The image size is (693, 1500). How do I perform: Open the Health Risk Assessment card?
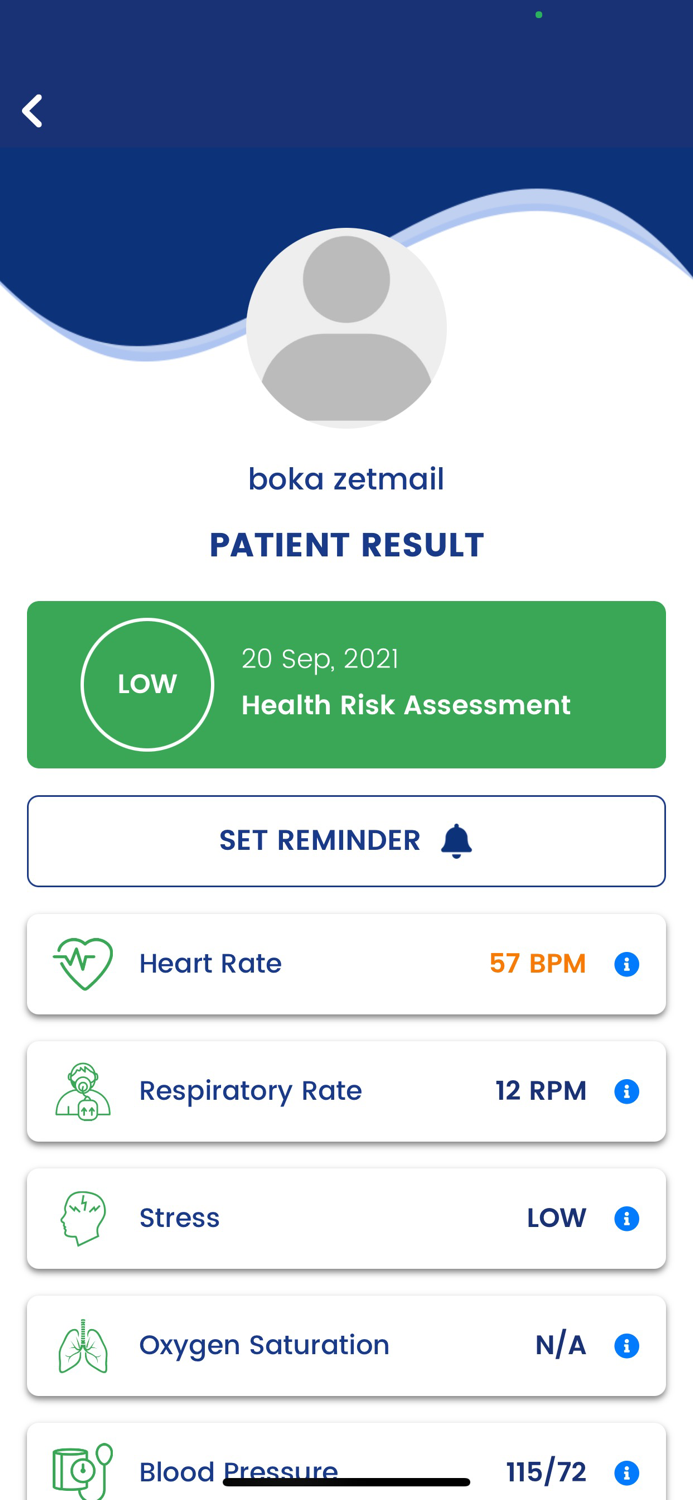405,685
